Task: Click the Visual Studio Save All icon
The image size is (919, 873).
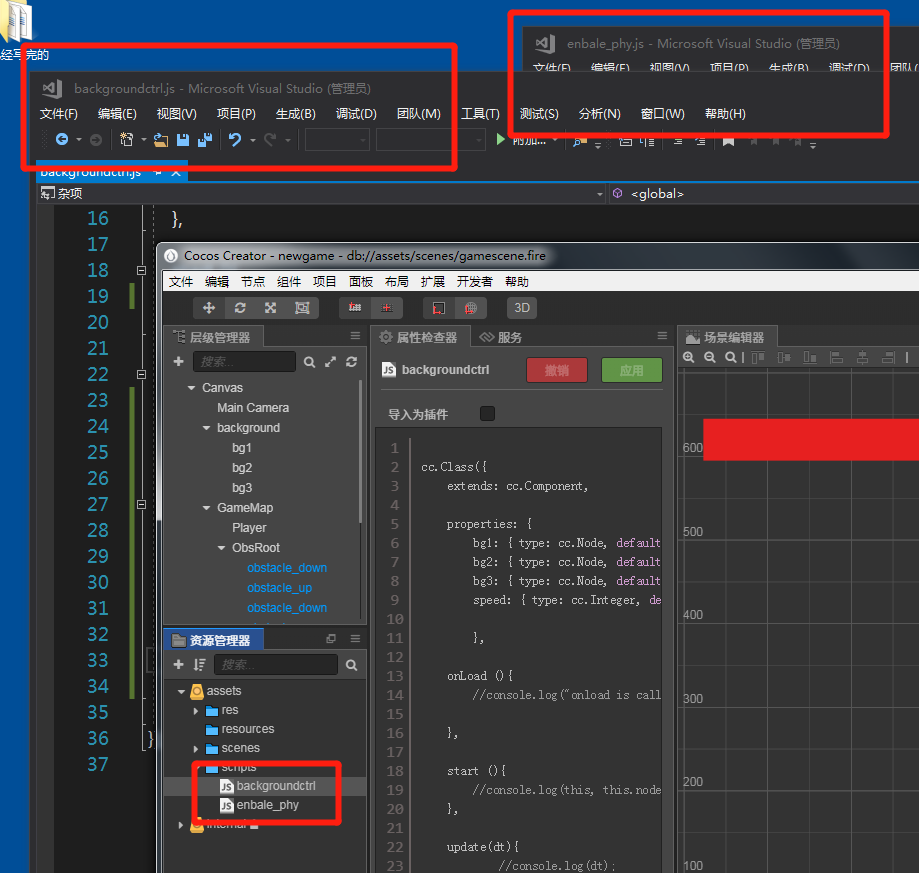Action: [204, 140]
